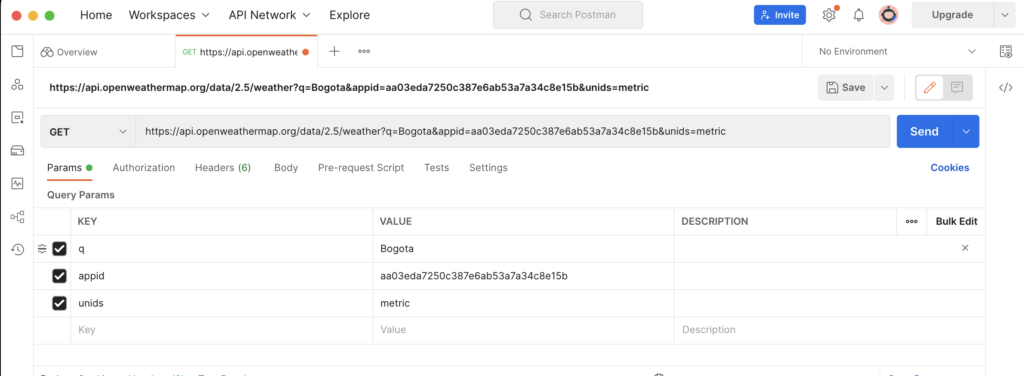Open environment quick look icon
Image resolution: width=1024 pixels, height=376 pixels.
pos(1006,52)
